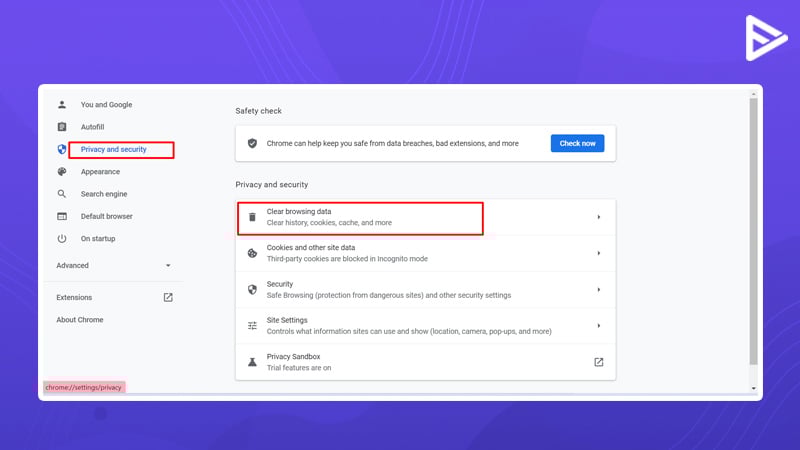Select Privacy and security in sidebar
The width and height of the screenshot is (800, 450).
click(113, 149)
